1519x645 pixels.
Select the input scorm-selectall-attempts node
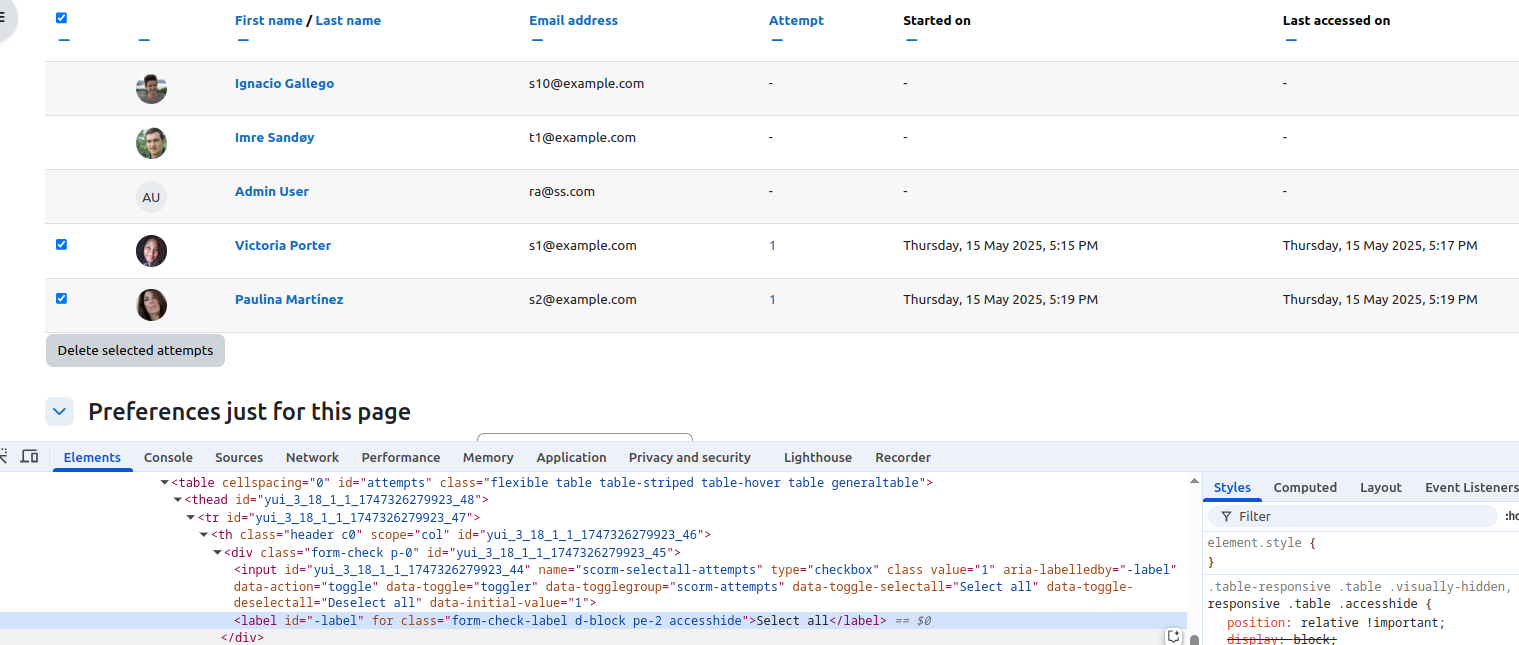tap(704, 586)
